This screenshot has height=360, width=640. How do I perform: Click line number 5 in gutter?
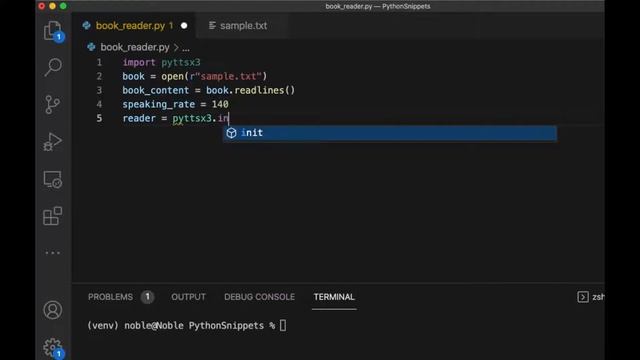99,118
